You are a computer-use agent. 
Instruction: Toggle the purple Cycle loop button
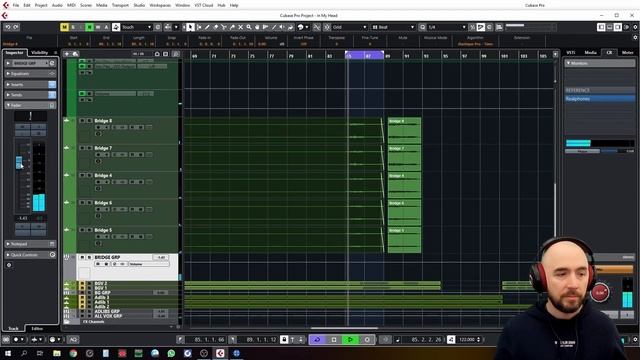coord(317,340)
